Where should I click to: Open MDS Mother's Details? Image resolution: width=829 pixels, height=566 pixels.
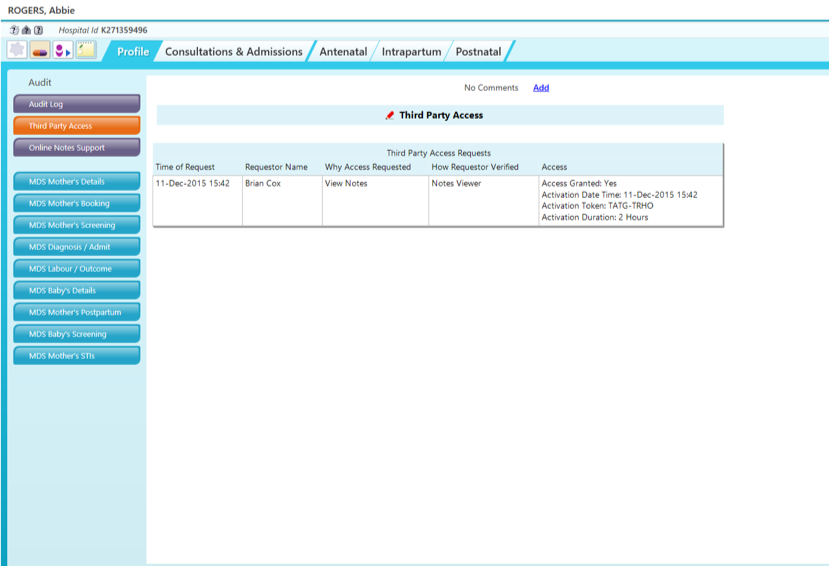click(77, 181)
